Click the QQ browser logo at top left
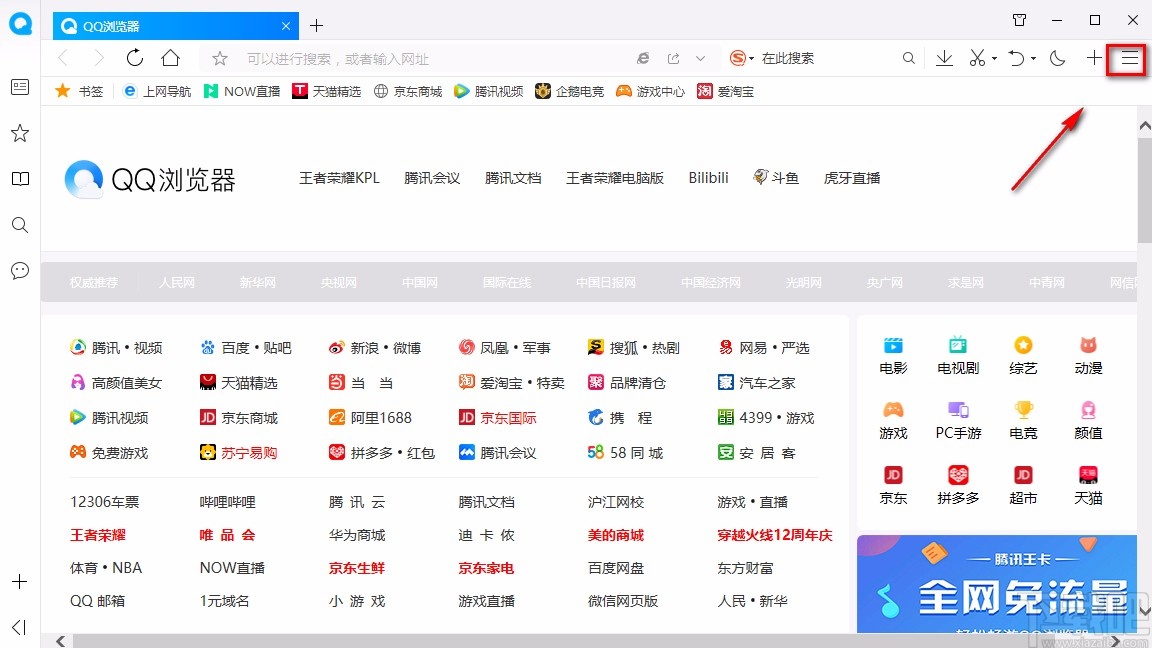Image resolution: width=1152 pixels, height=648 pixels. pos(20,24)
